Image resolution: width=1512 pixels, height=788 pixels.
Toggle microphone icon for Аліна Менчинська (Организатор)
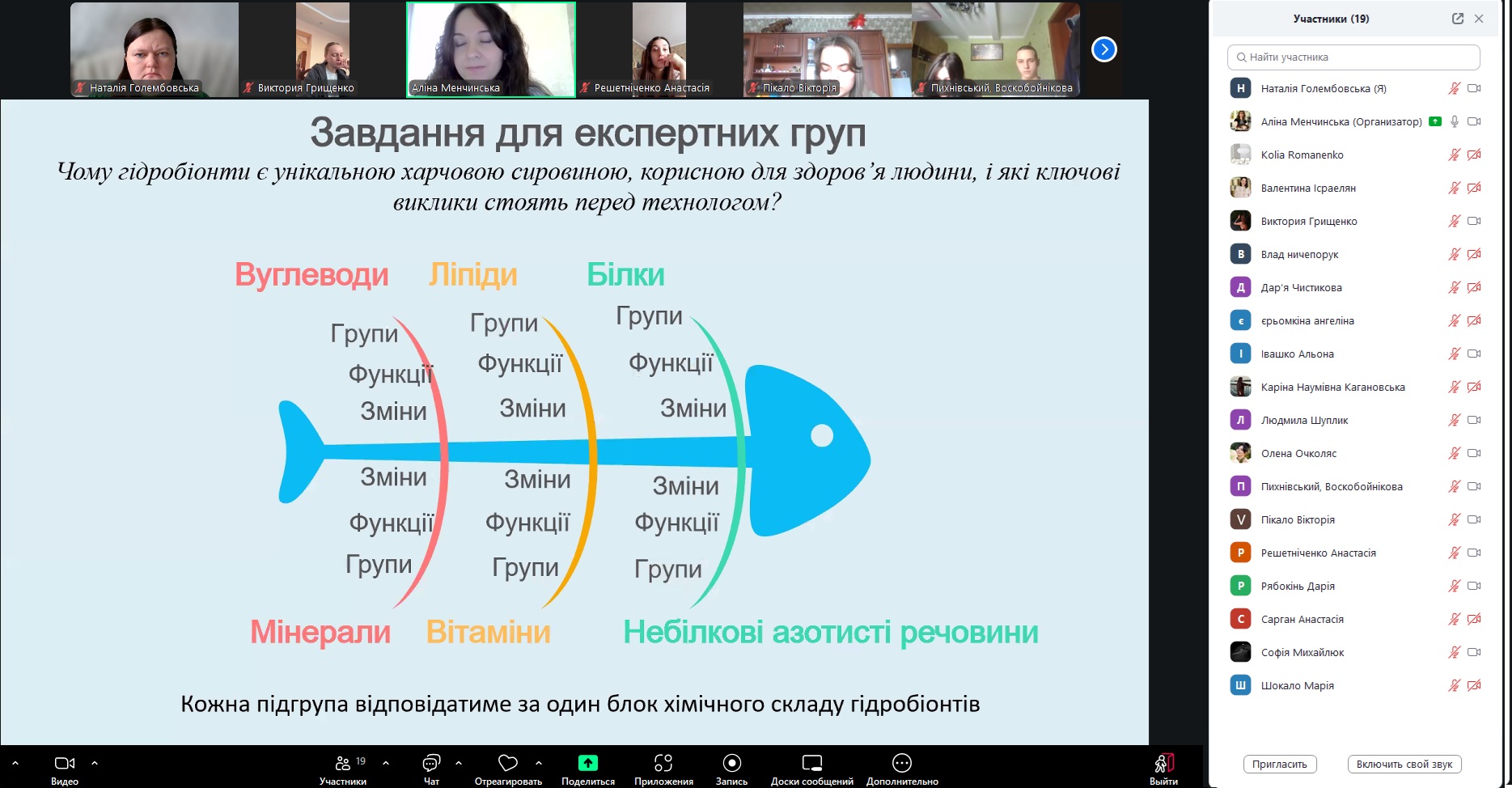[1454, 121]
